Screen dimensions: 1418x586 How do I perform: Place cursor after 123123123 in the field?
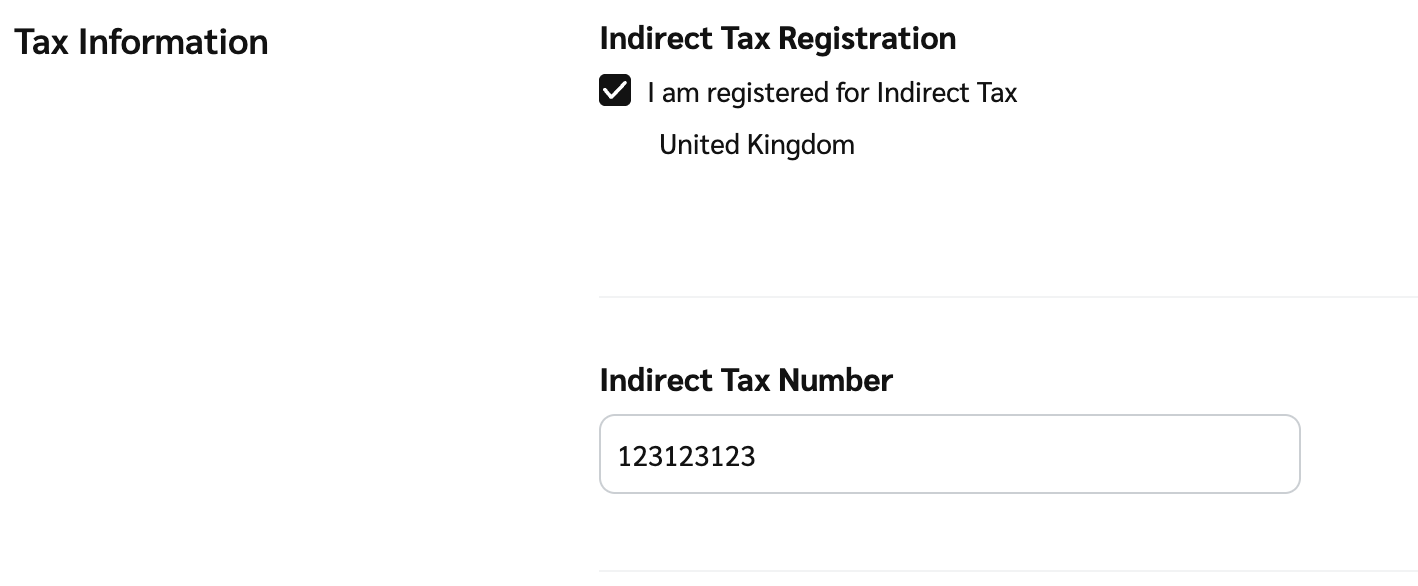coord(757,456)
